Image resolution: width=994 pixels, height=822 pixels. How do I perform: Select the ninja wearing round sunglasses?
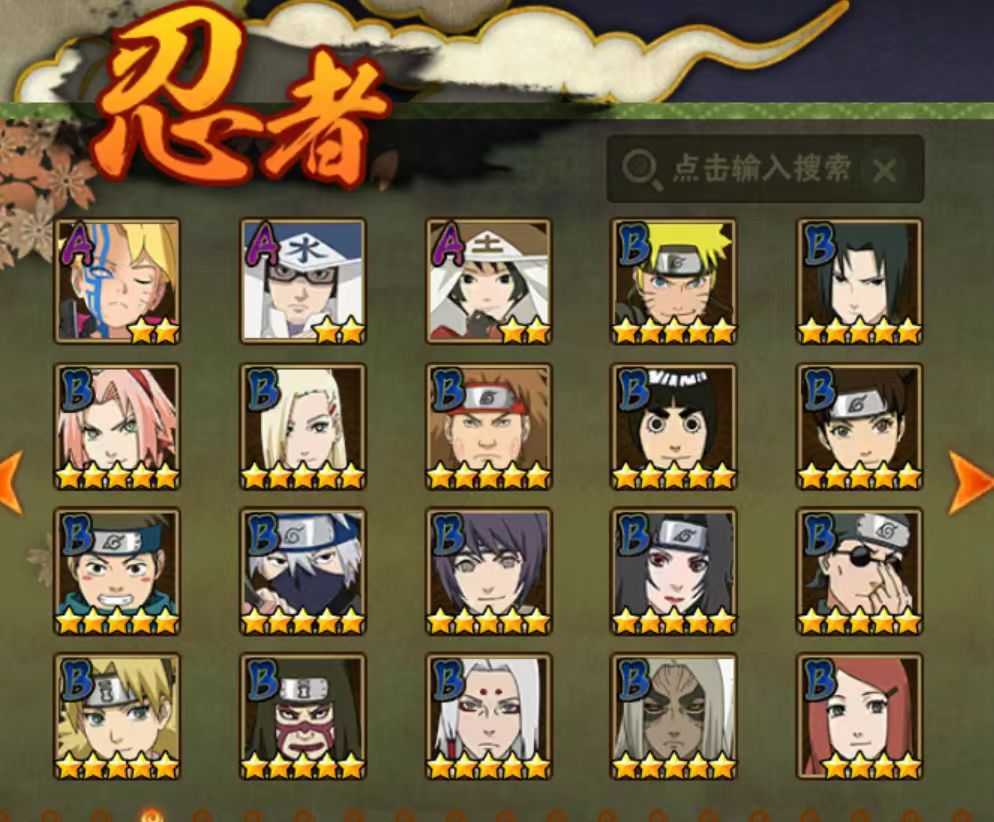point(860,572)
